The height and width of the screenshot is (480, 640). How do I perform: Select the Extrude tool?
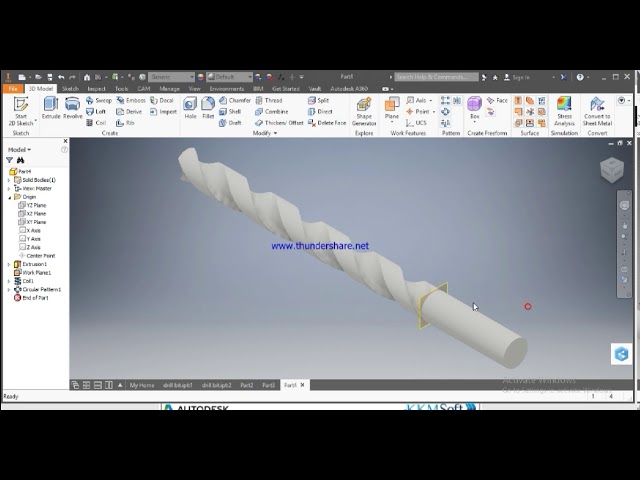(51, 108)
